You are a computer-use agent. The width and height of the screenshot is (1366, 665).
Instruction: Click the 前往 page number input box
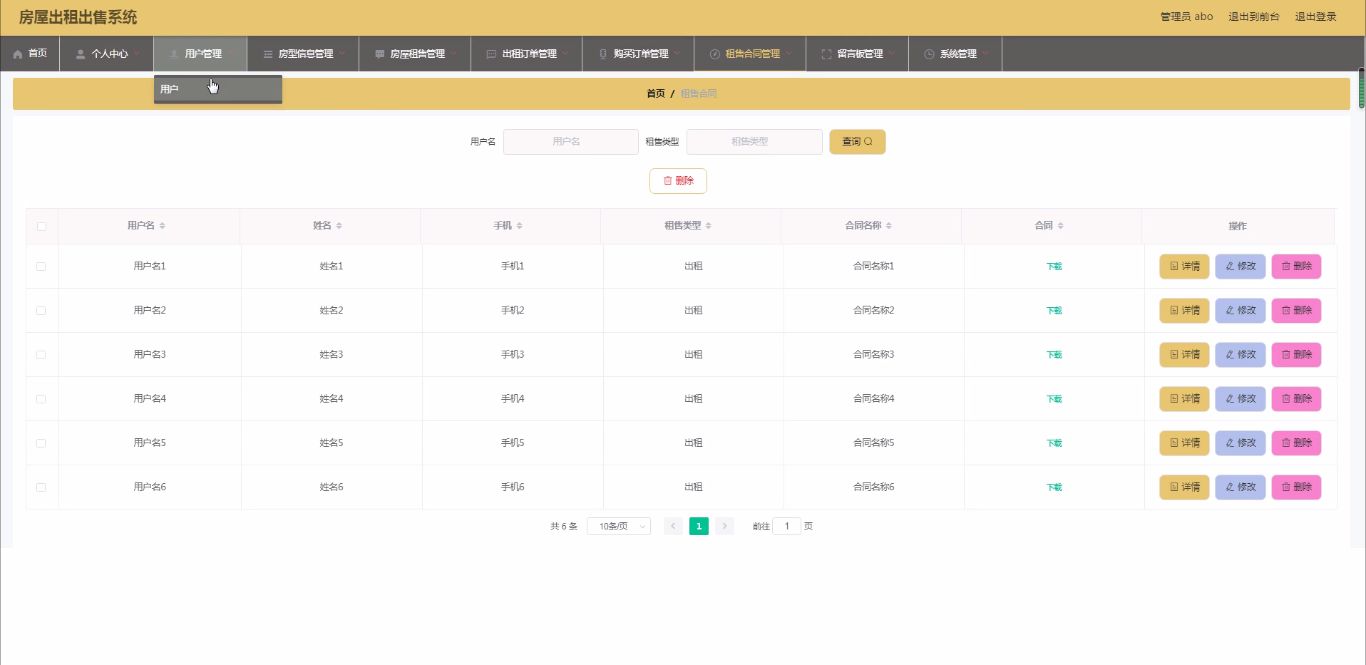(x=786, y=526)
